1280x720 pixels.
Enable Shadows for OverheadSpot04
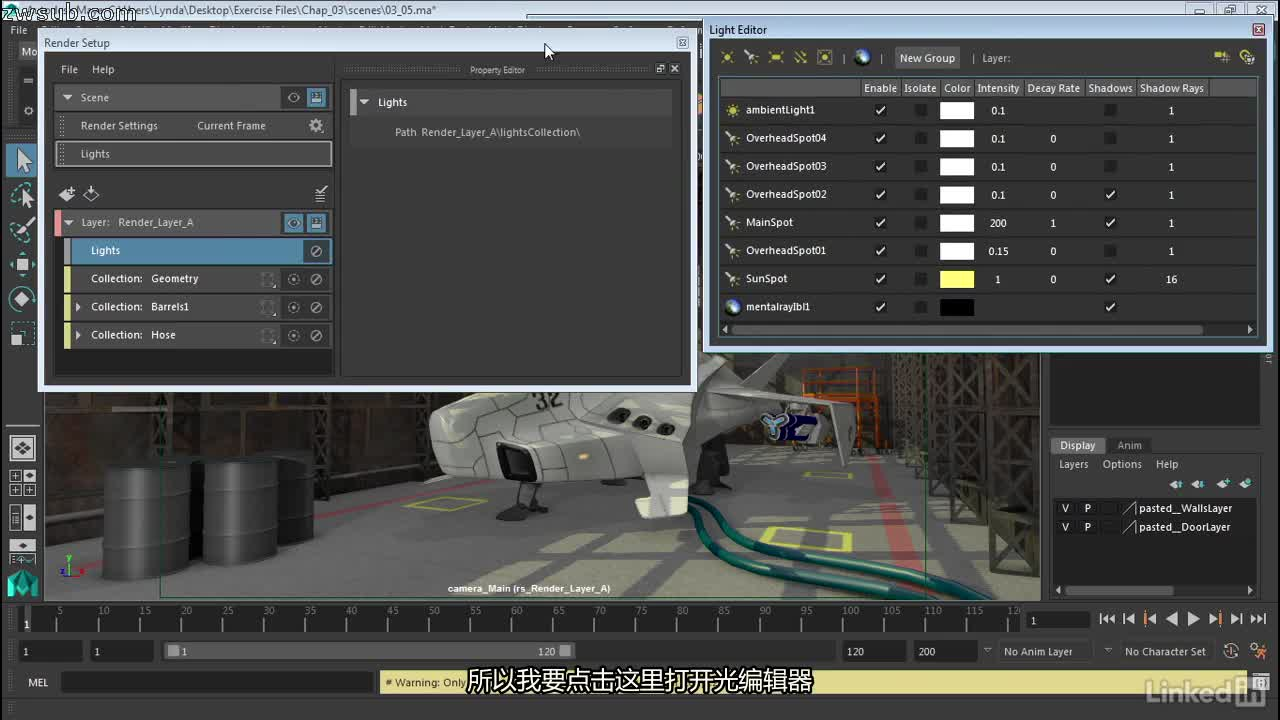click(x=1110, y=138)
